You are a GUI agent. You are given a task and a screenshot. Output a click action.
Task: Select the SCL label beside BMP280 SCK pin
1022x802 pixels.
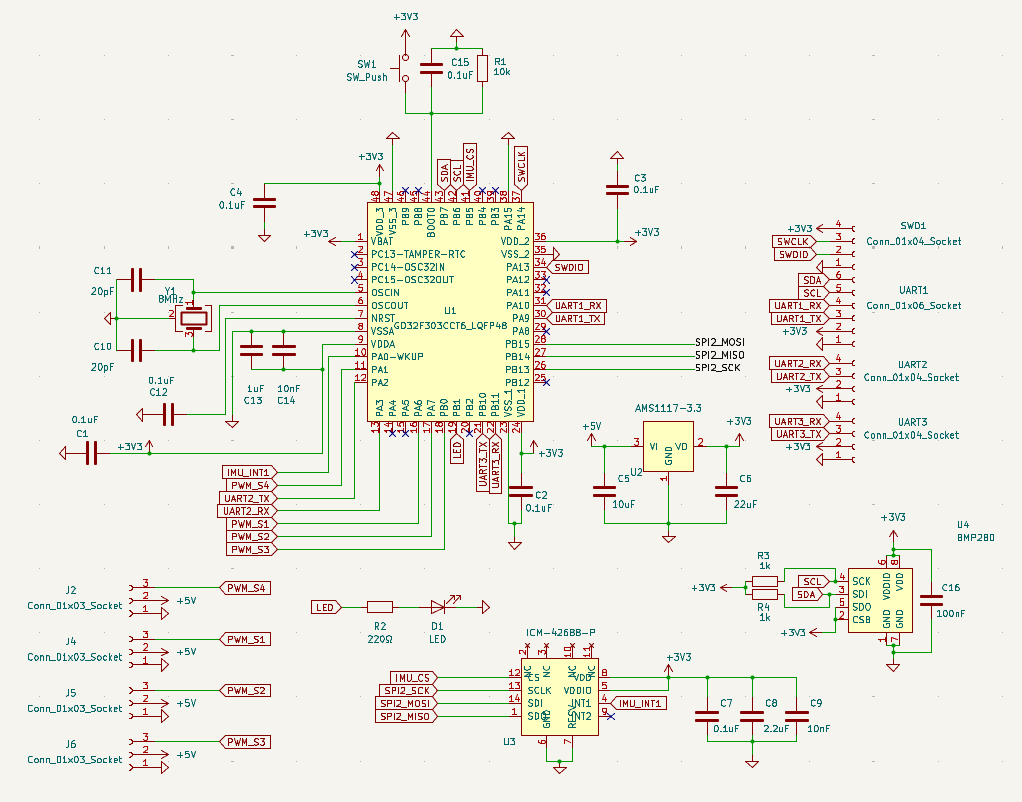[x=813, y=581]
